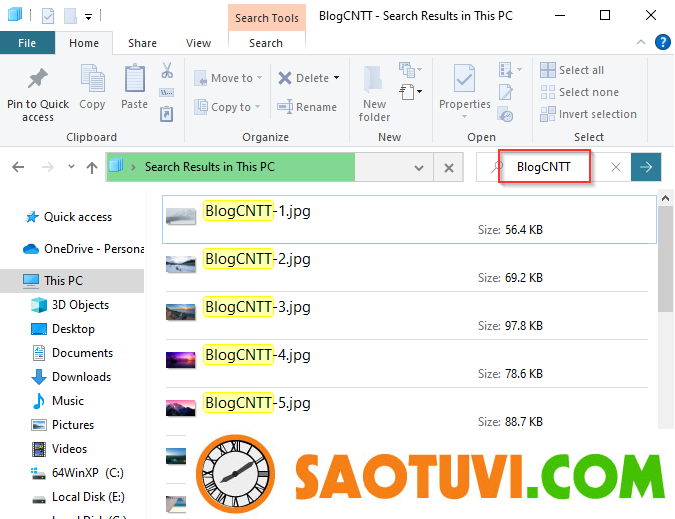This screenshot has height=519, width=675.
Task: Clear the BlogCNTT search text
Action: pos(616,167)
